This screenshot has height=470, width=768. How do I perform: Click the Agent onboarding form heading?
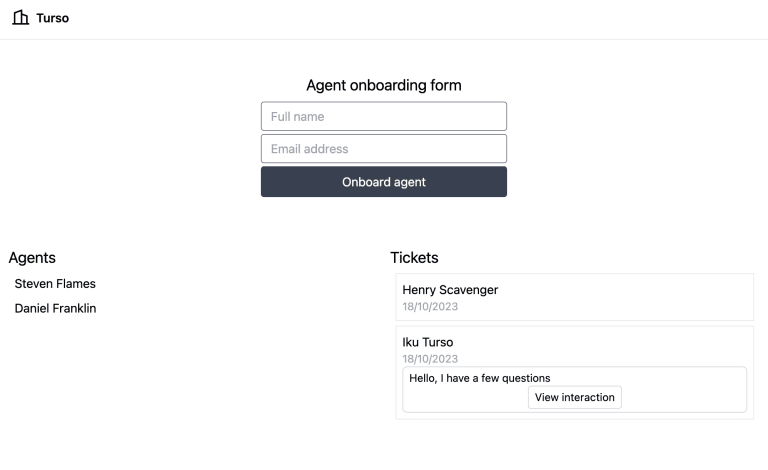384,85
